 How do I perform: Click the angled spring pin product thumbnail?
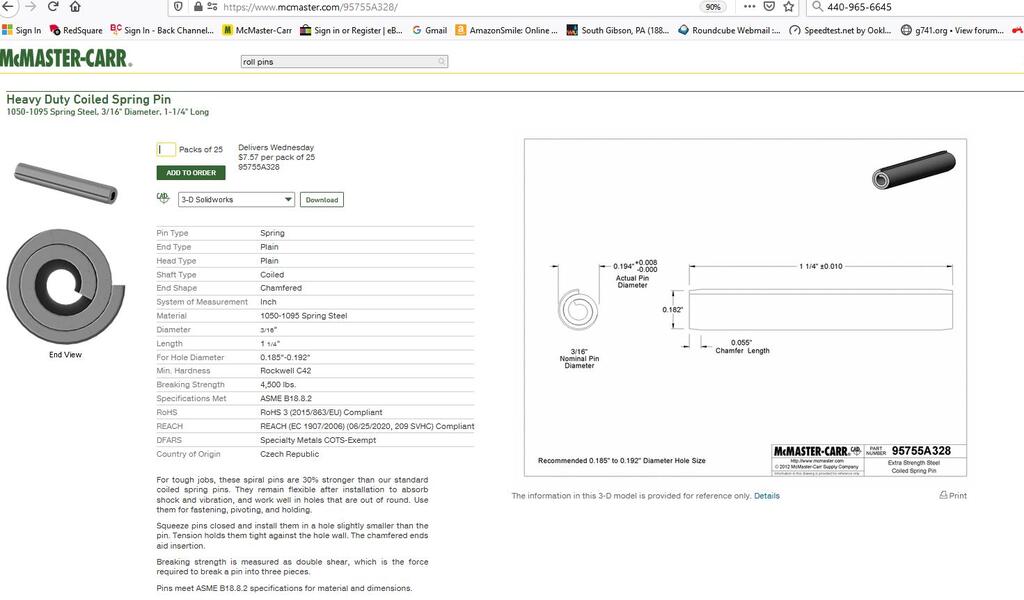point(66,183)
